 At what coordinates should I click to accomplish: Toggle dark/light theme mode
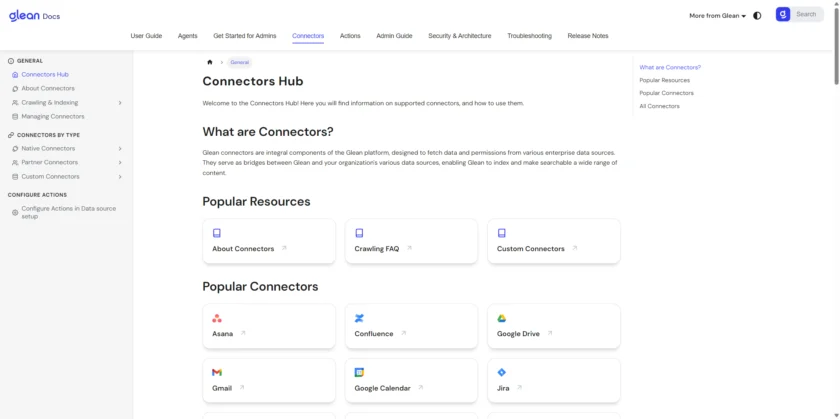click(757, 15)
